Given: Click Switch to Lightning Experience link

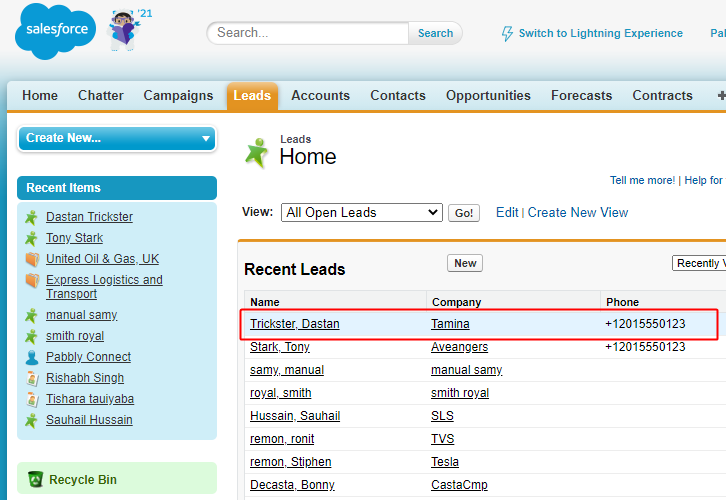Looking at the screenshot, I should click(601, 33).
